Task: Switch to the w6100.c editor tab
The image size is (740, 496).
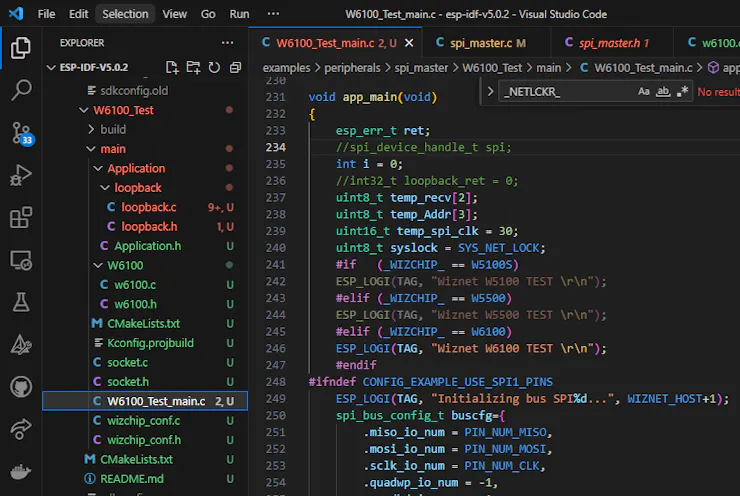Action: [x=706, y=43]
